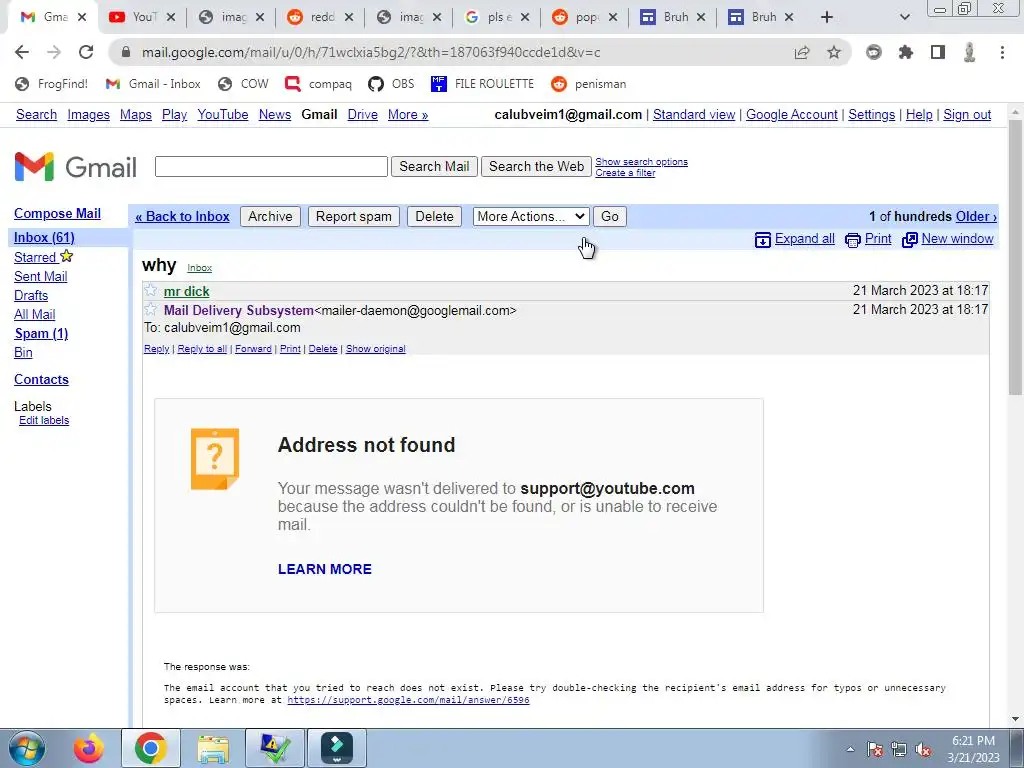Open the Spam (1) folder
Screen dimensions: 1024x768
(x=41, y=333)
